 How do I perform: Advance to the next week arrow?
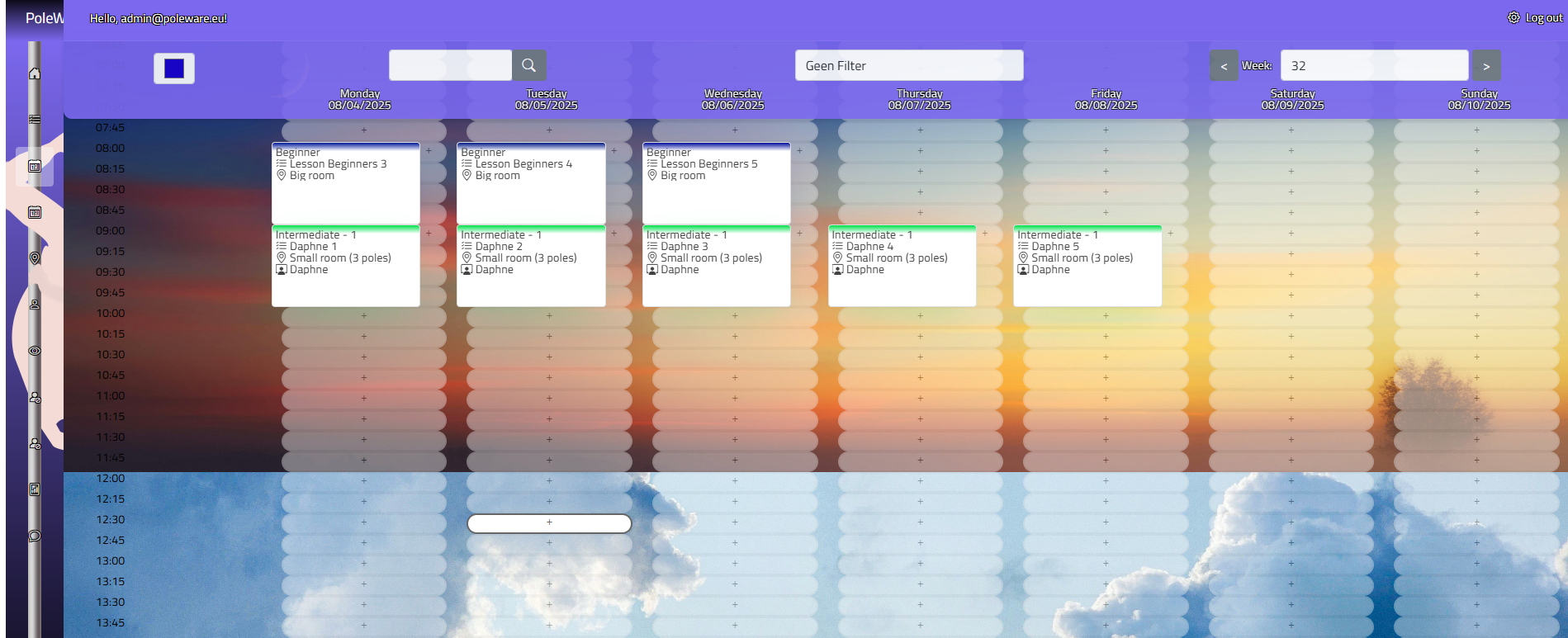[1486, 66]
